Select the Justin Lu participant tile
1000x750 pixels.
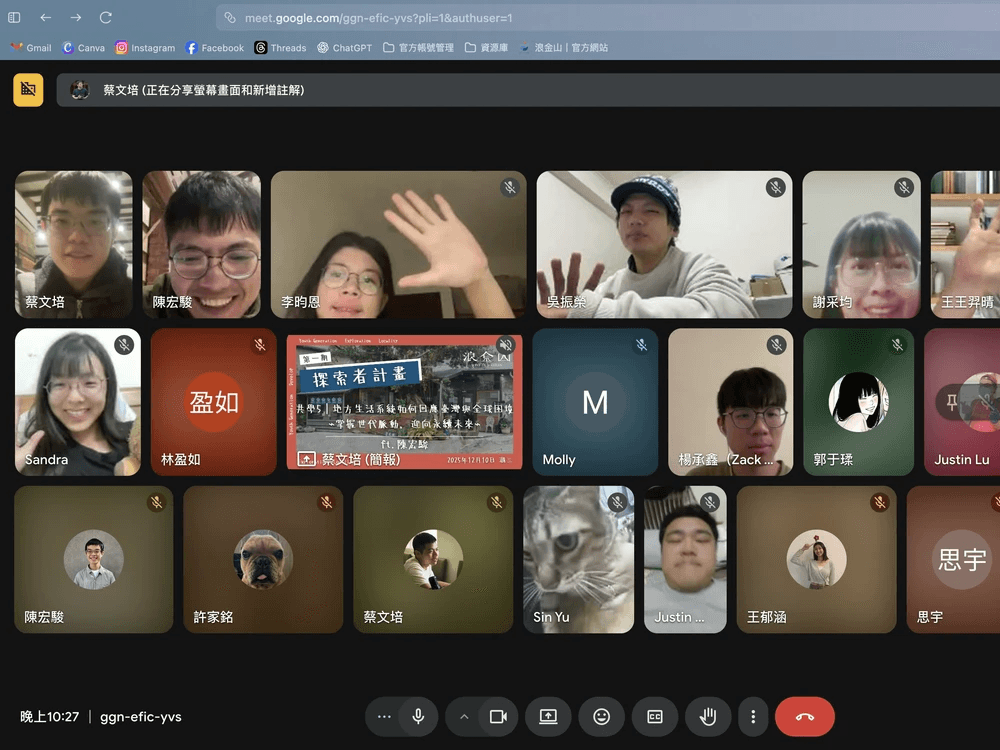pos(962,402)
